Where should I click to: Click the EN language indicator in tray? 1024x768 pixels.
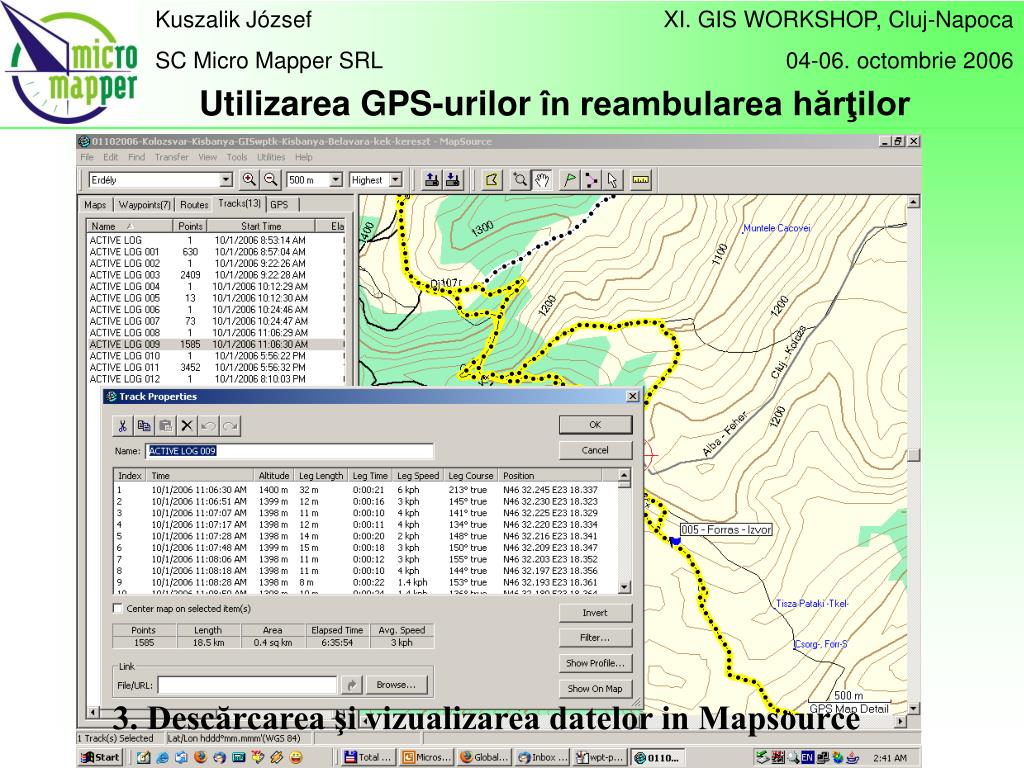808,758
